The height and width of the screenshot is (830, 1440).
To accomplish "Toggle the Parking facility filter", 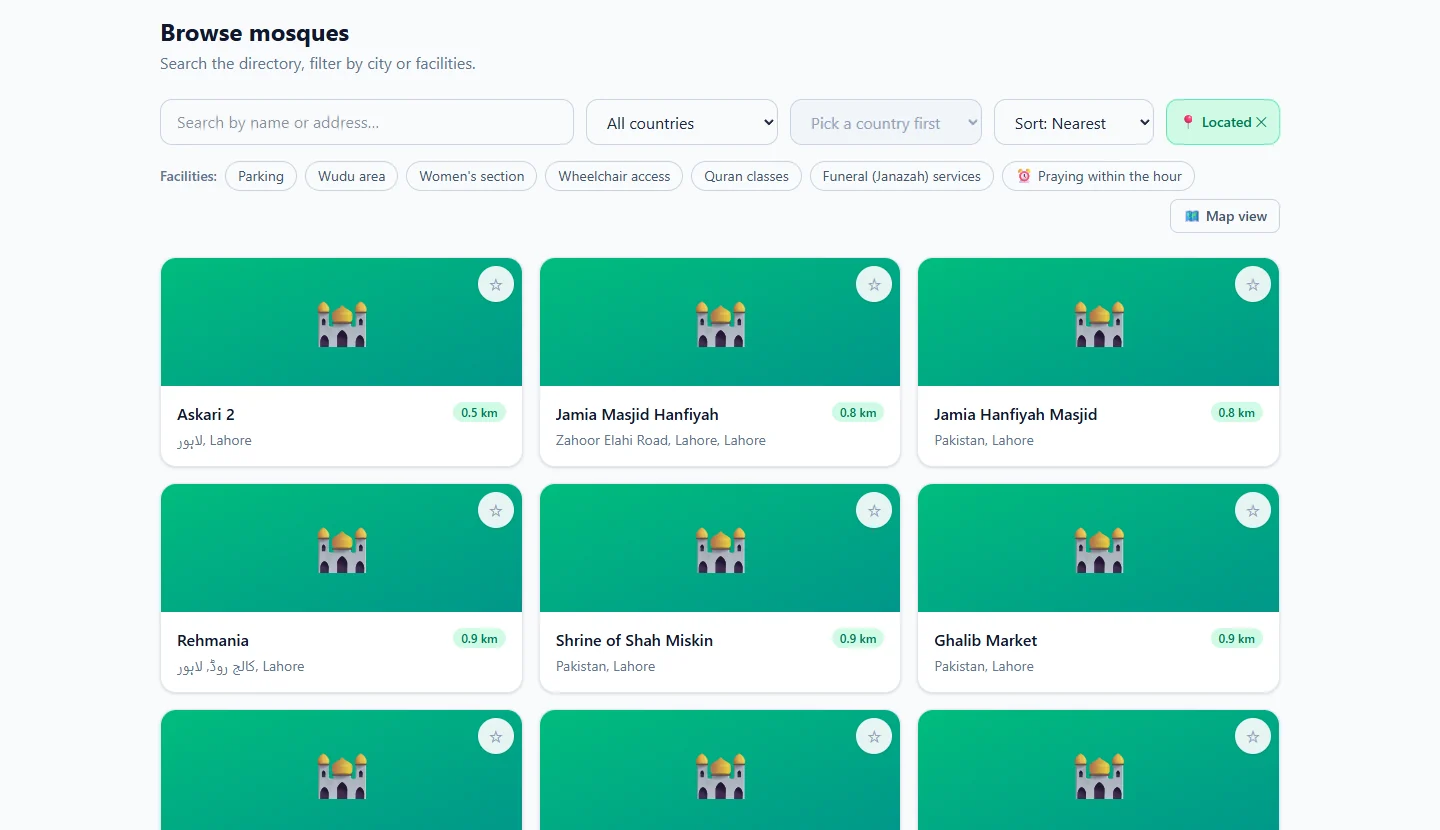I will pyautogui.click(x=261, y=176).
